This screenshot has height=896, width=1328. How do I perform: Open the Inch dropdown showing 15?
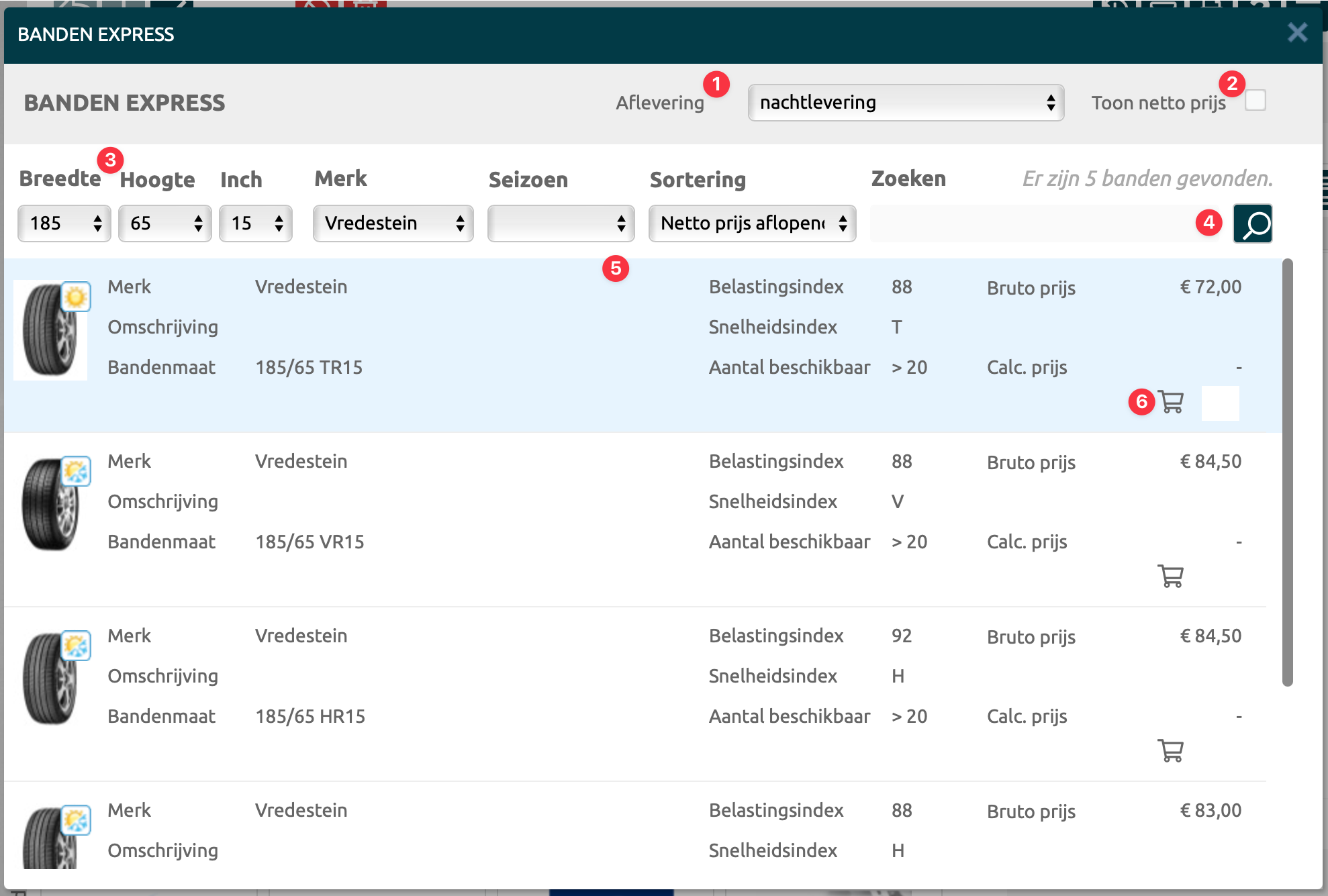[x=255, y=223]
